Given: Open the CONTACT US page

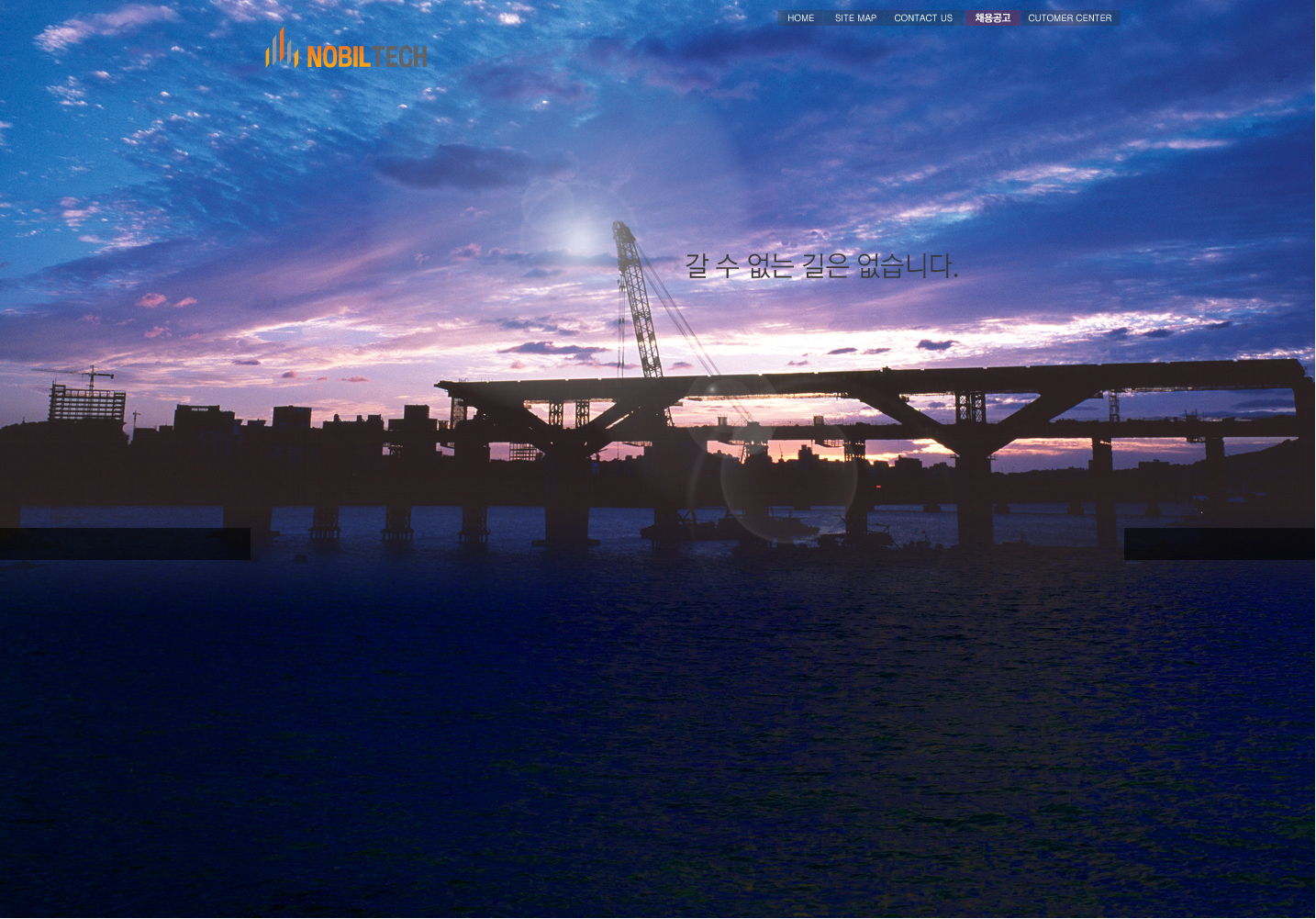Looking at the screenshot, I should [x=923, y=18].
